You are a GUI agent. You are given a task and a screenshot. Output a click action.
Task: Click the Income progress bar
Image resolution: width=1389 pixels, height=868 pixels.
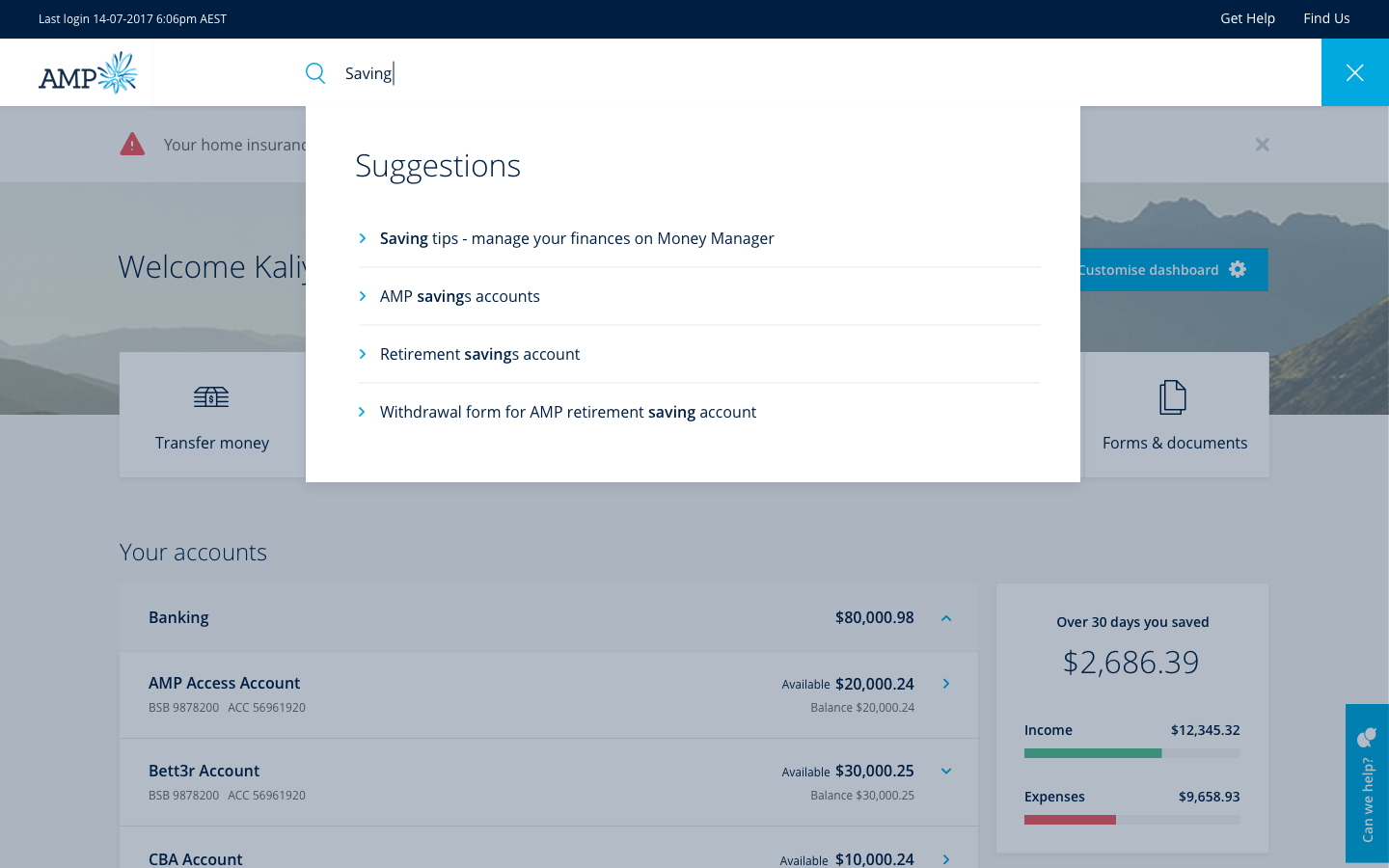pos(1132,753)
